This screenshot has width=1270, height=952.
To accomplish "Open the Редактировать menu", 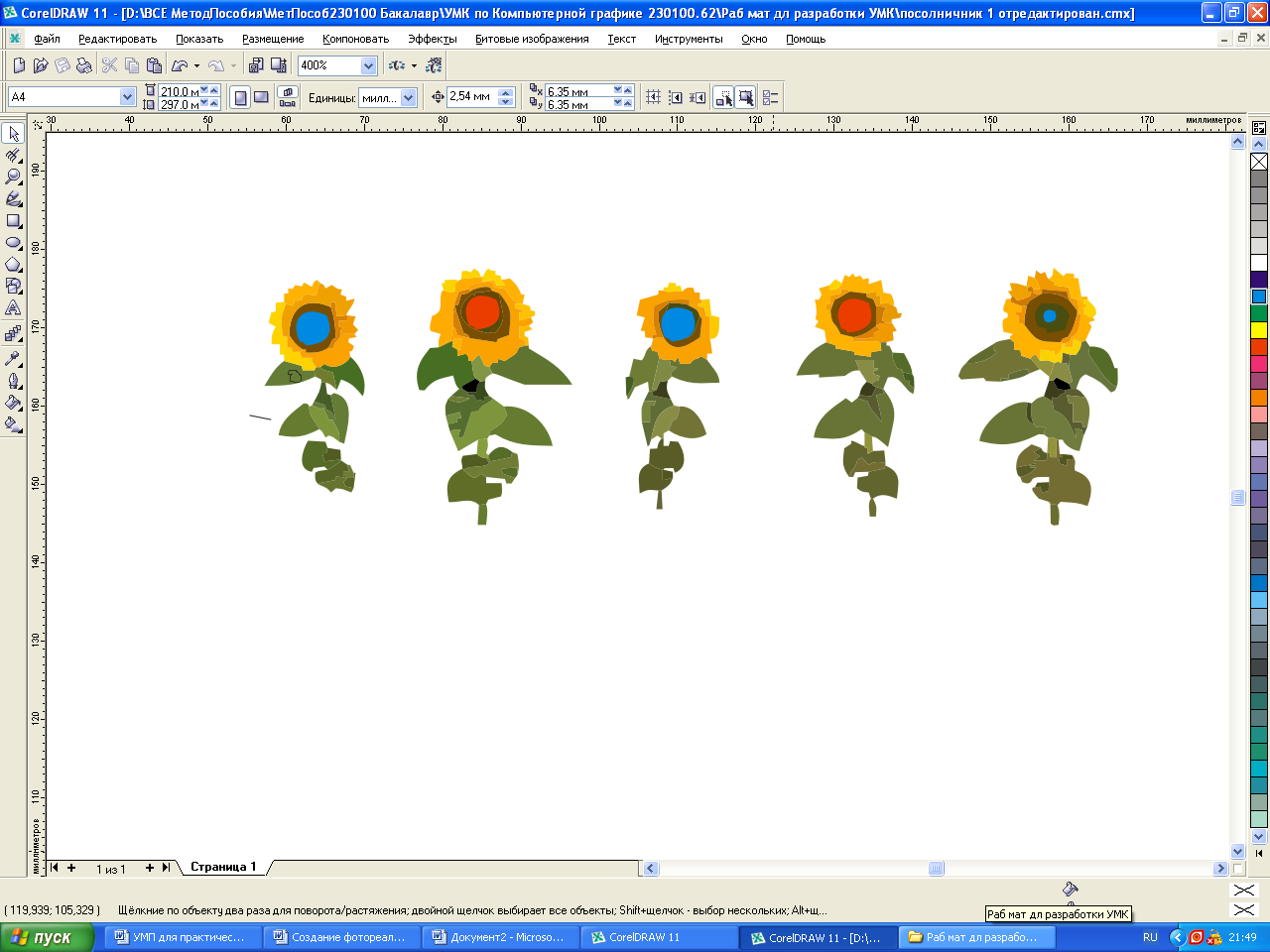I will tap(117, 39).
